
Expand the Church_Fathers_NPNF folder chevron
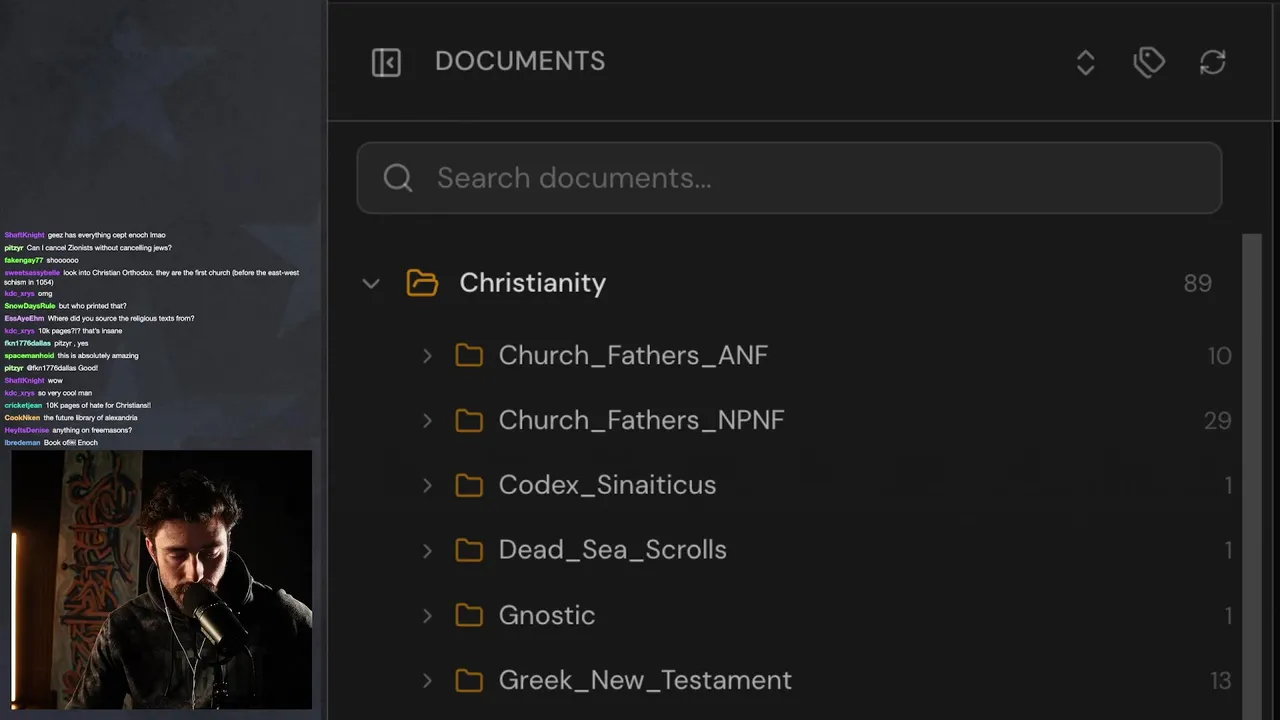point(427,420)
